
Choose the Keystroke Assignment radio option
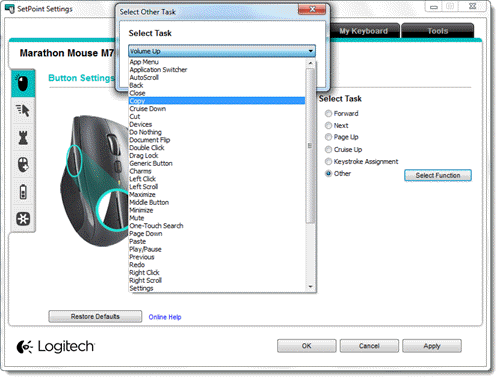(328, 161)
